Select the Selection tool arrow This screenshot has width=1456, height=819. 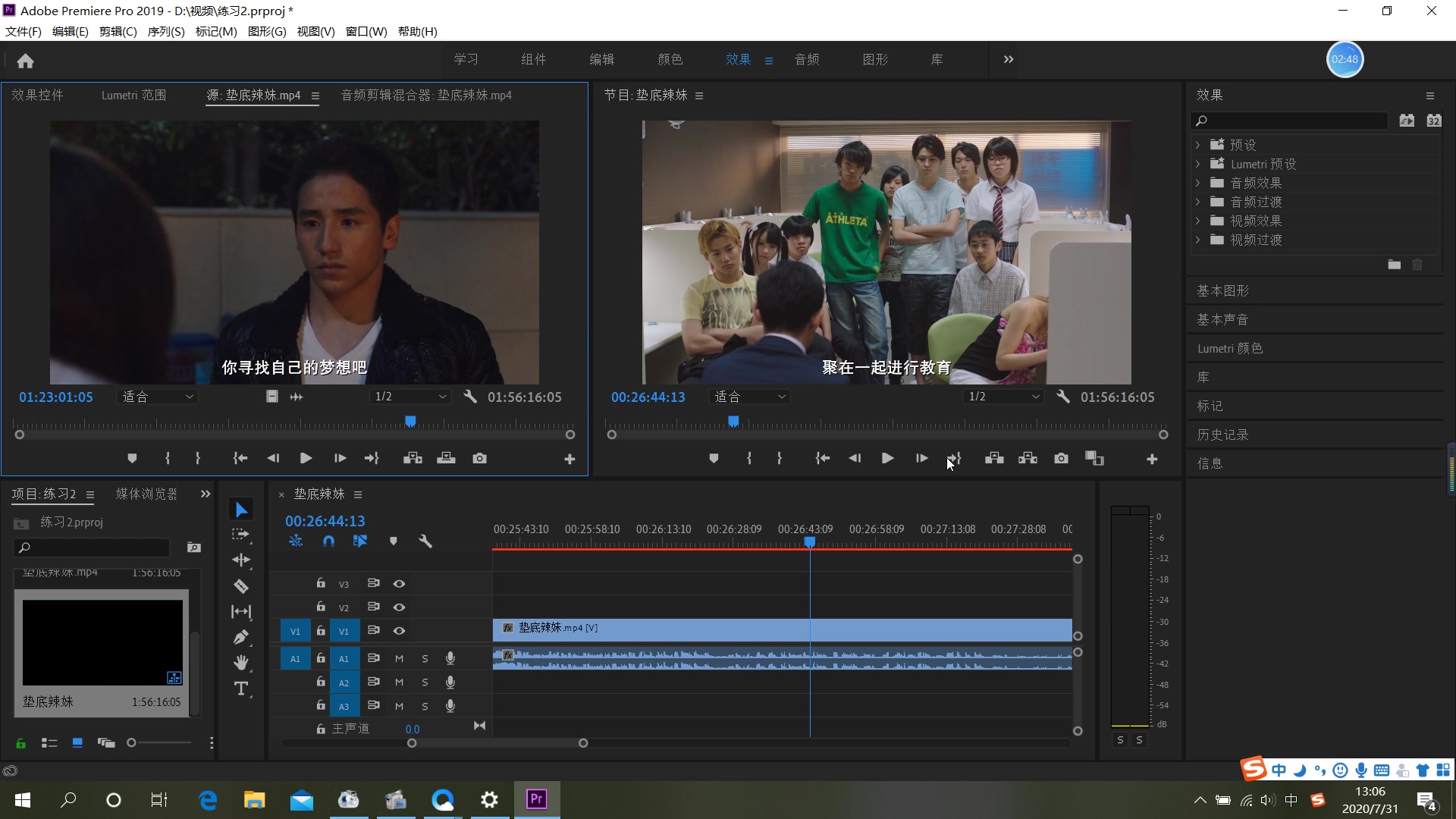click(x=241, y=510)
